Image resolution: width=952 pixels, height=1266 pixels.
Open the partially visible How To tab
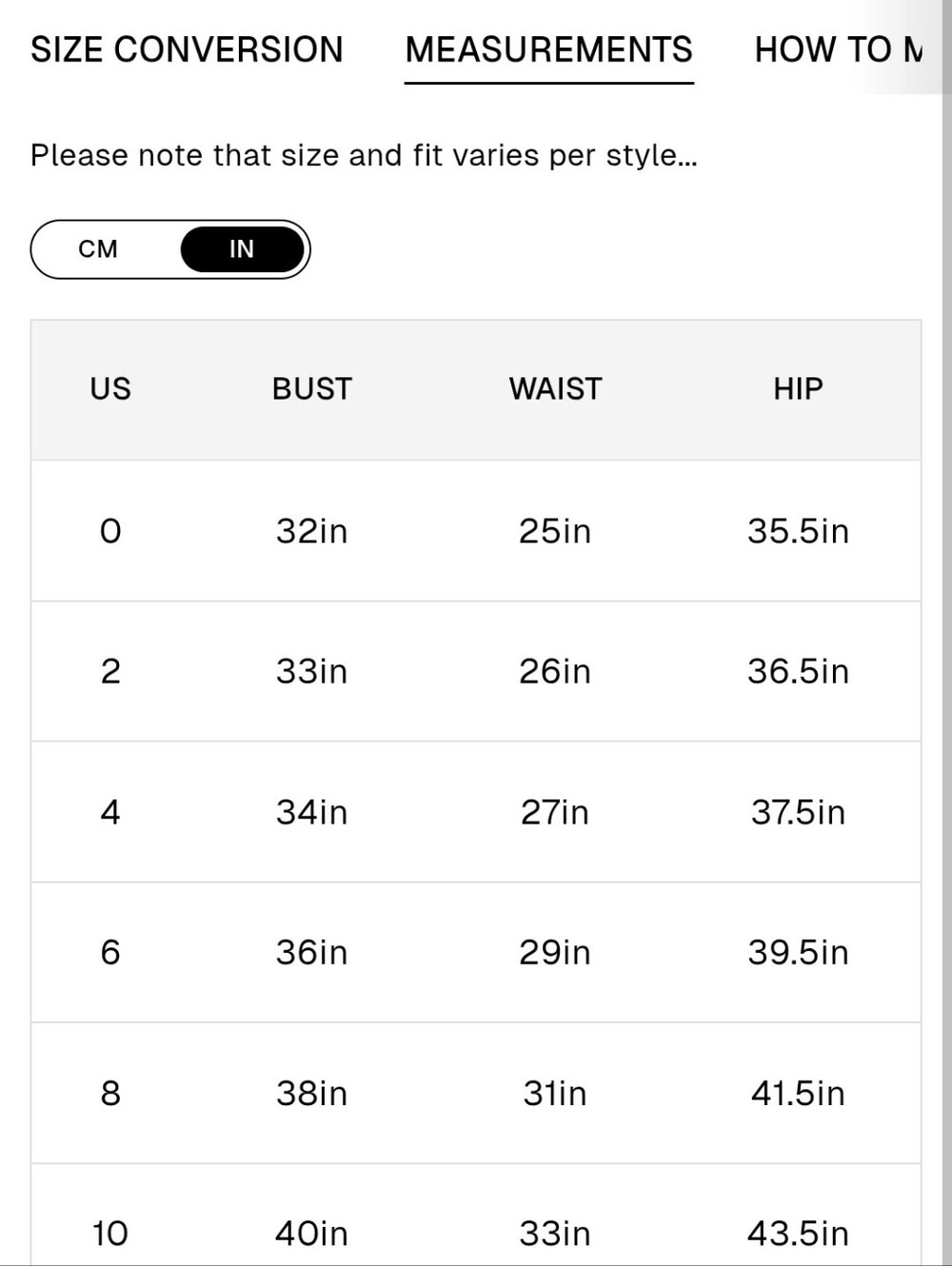[839, 49]
